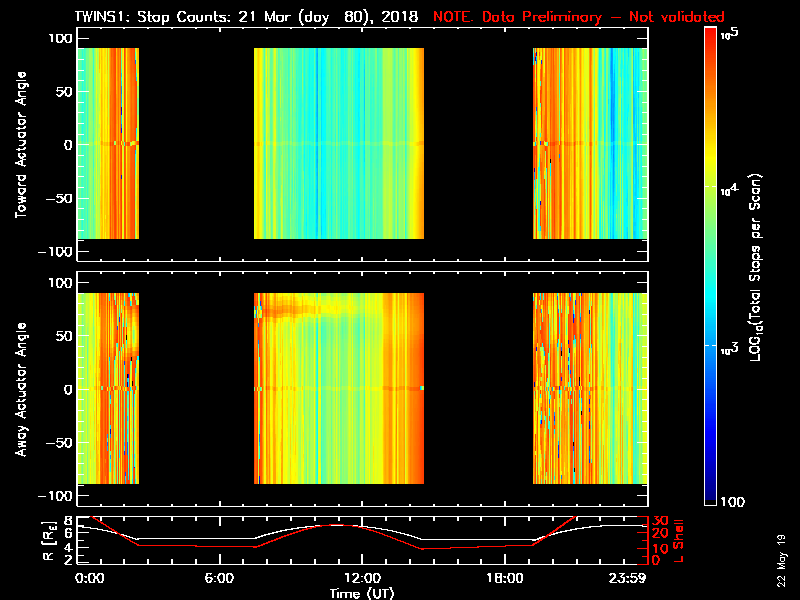Click the first black data gap in Toward panel
This screenshot has width=800, height=600.
pyautogui.click(x=196, y=143)
